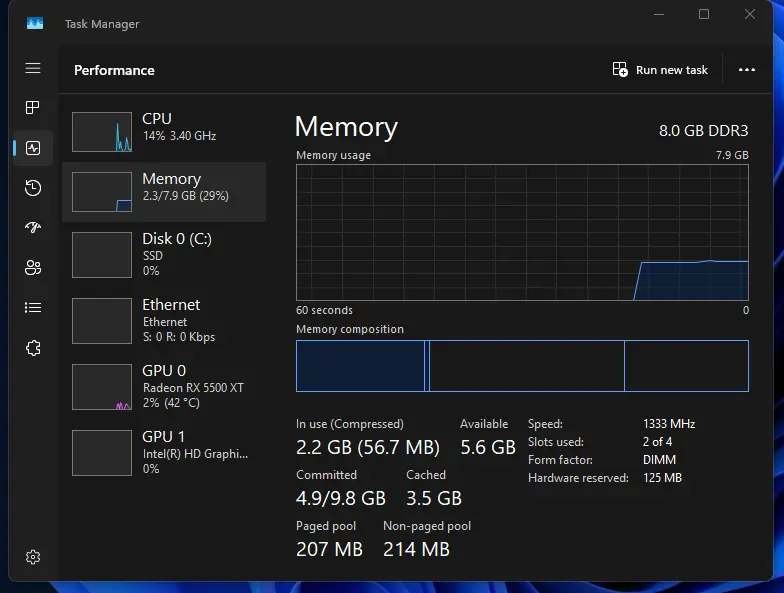Select the Disk 0 (C:) entry

click(x=164, y=255)
